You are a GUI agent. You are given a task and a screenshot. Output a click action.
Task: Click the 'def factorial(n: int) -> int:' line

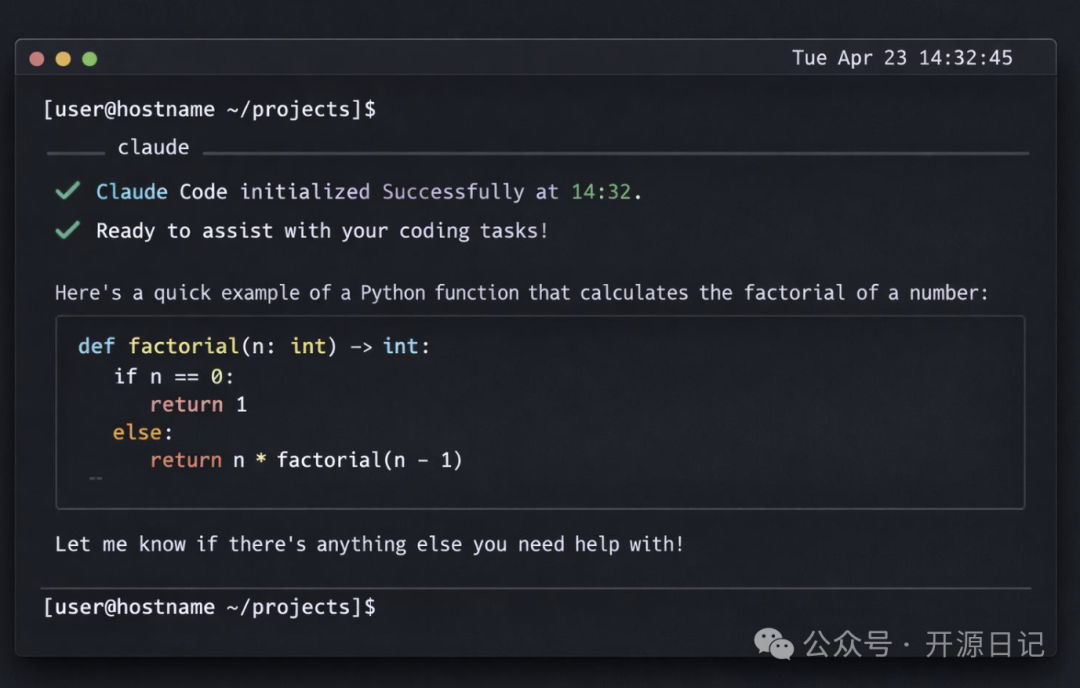[254, 346]
